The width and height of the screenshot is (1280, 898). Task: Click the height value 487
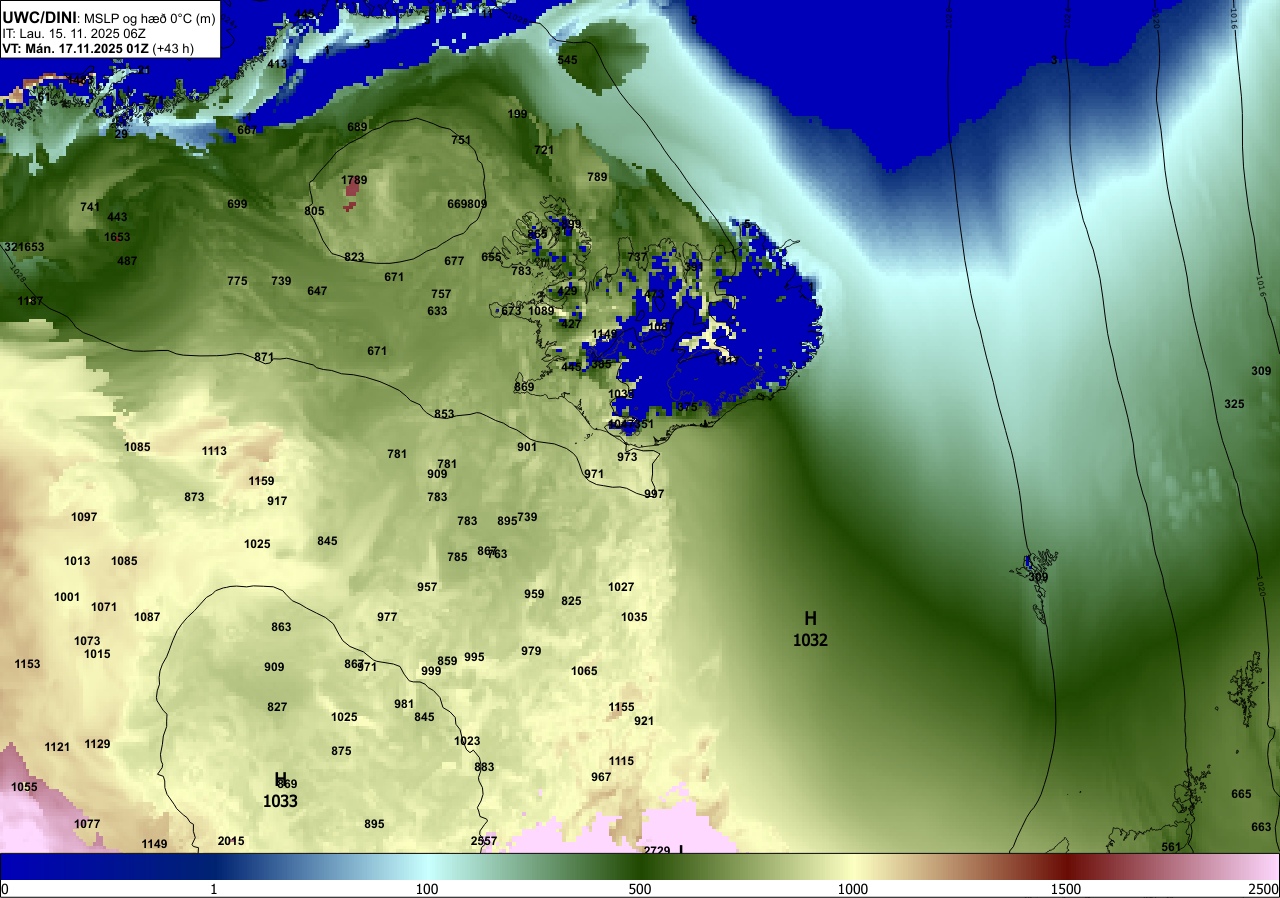pos(127,261)
